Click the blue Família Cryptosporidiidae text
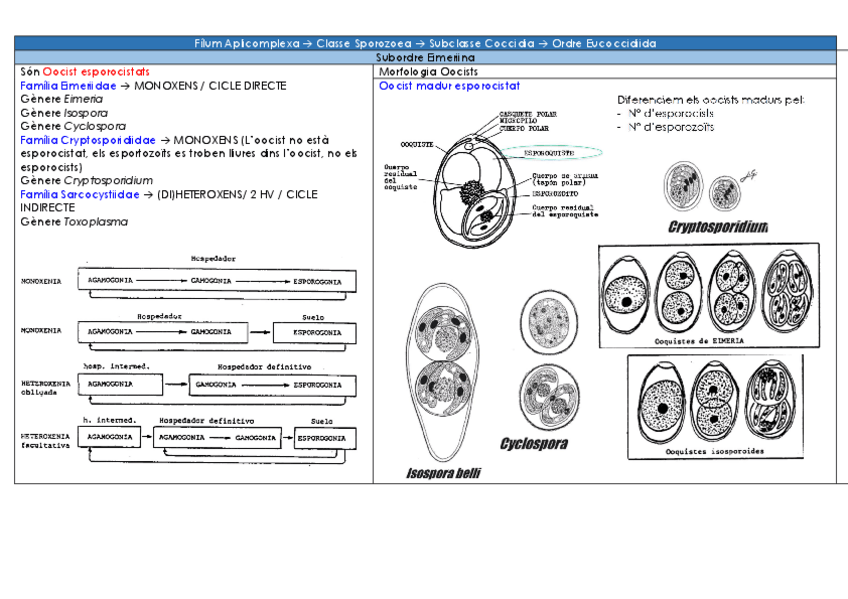Image resolution: width=848 pixels, height=599 pixels. click(88, 140)
